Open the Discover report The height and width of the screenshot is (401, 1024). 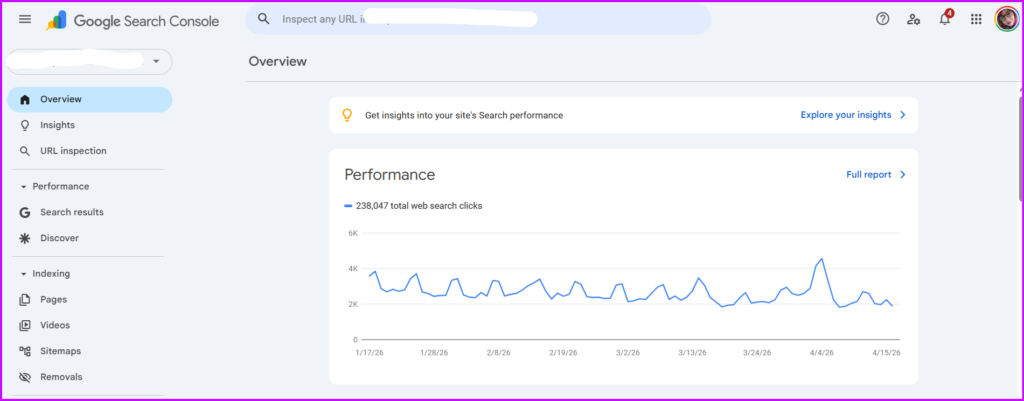coord(59,238)
